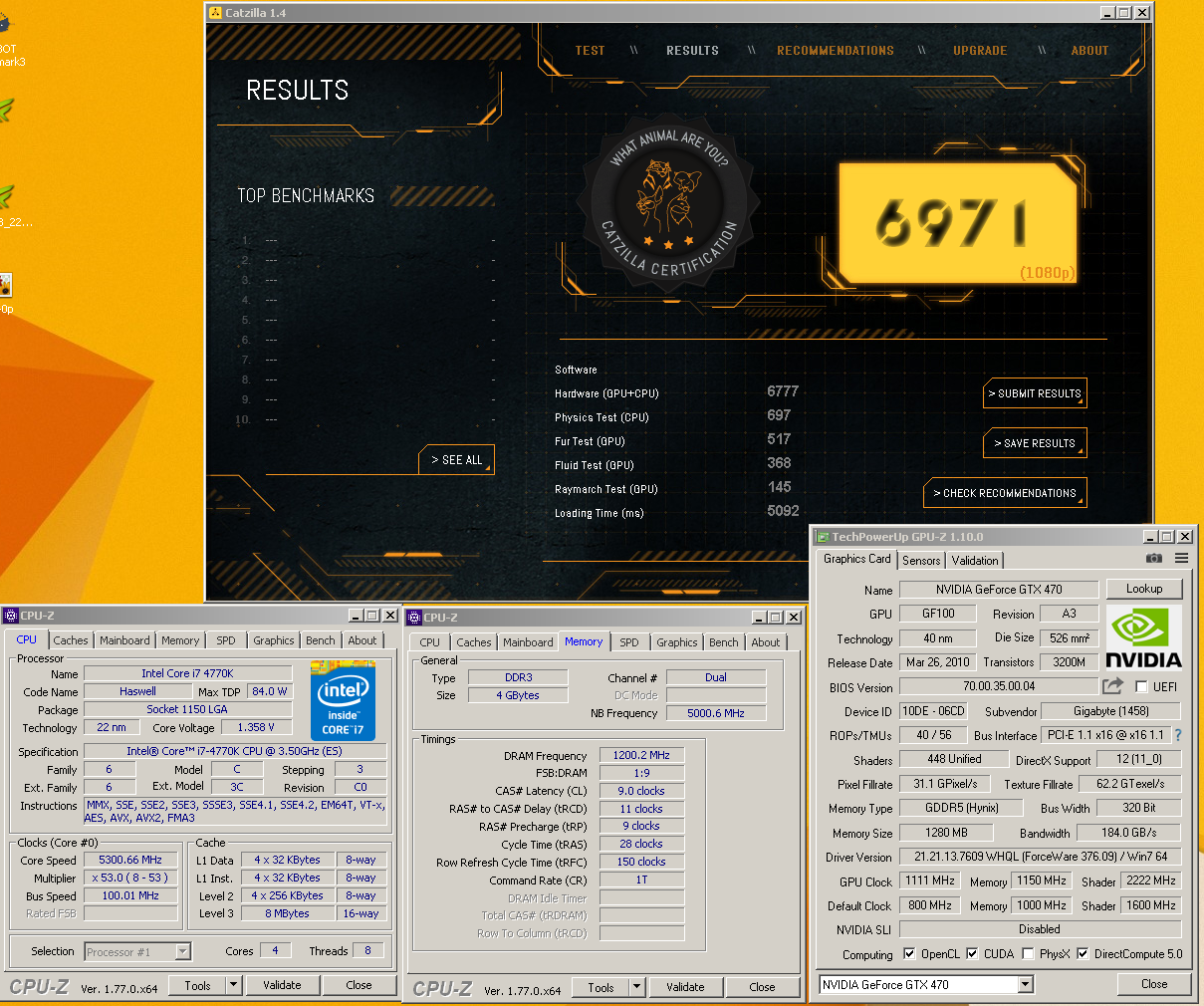Expand the Tools arrow in the Memory tab window
This screenshot has width=1204, height=1006.
click(637, 987)
